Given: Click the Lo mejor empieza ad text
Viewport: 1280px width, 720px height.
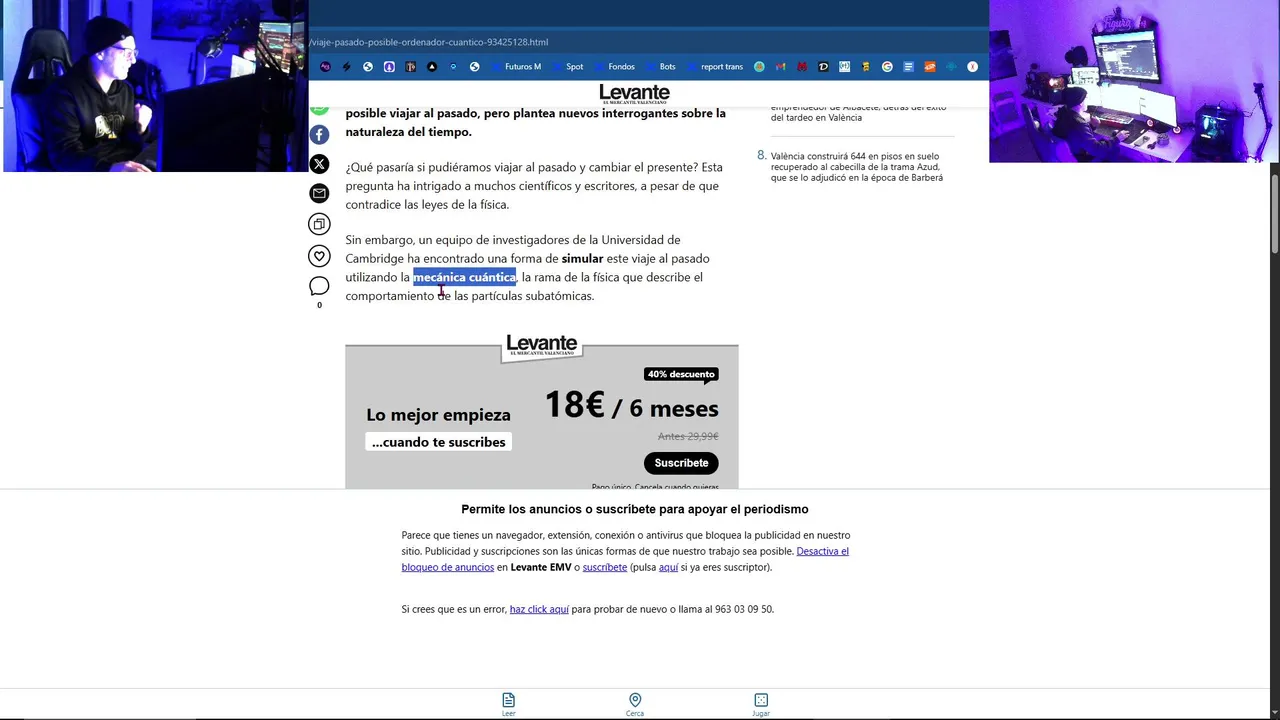Looking at the screenshot, I should pyautogui.click(x=438, y=414).
